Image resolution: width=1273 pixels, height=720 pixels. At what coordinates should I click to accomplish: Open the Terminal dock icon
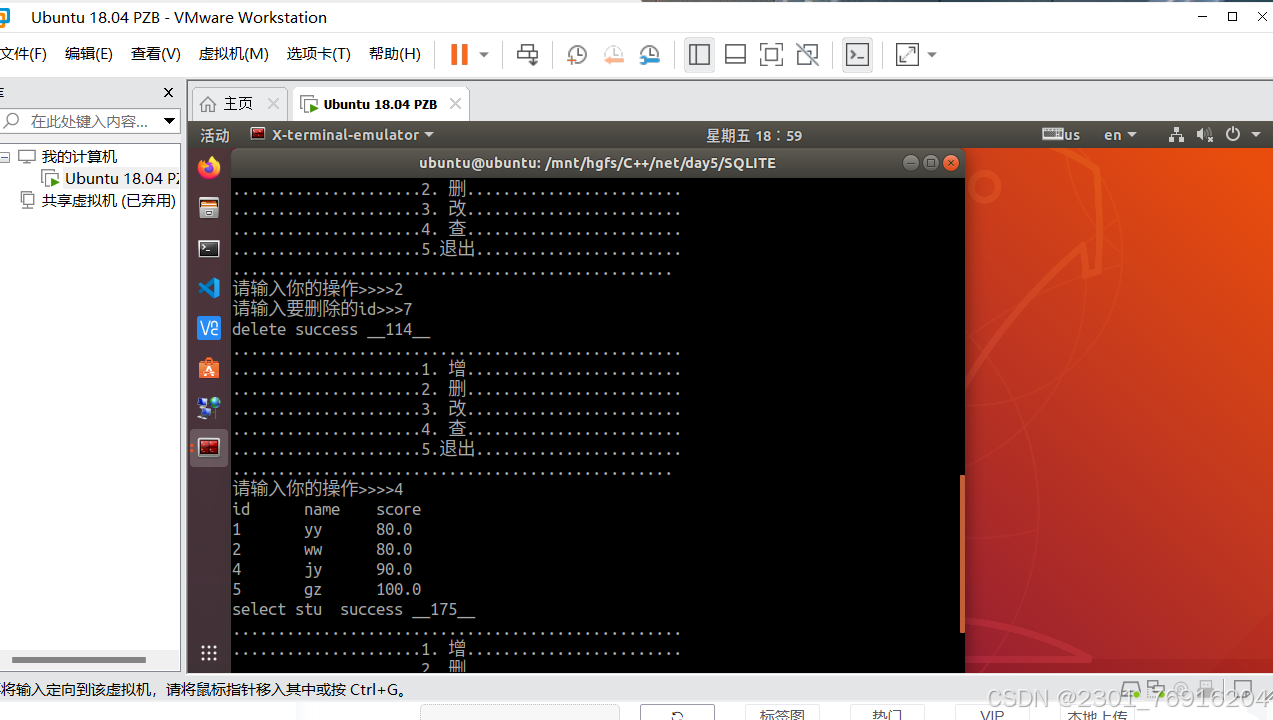click(209, 248)
